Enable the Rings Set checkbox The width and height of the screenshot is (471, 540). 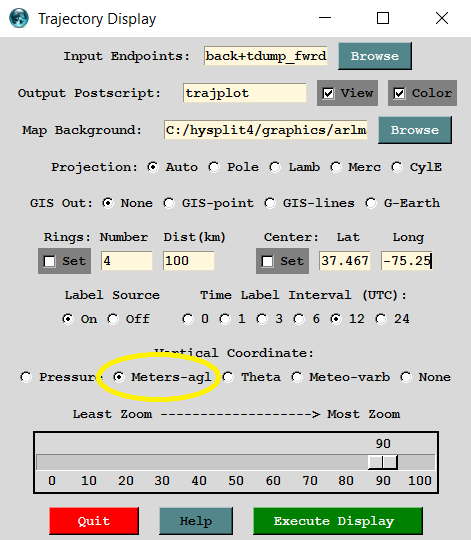tap(64, 261)
